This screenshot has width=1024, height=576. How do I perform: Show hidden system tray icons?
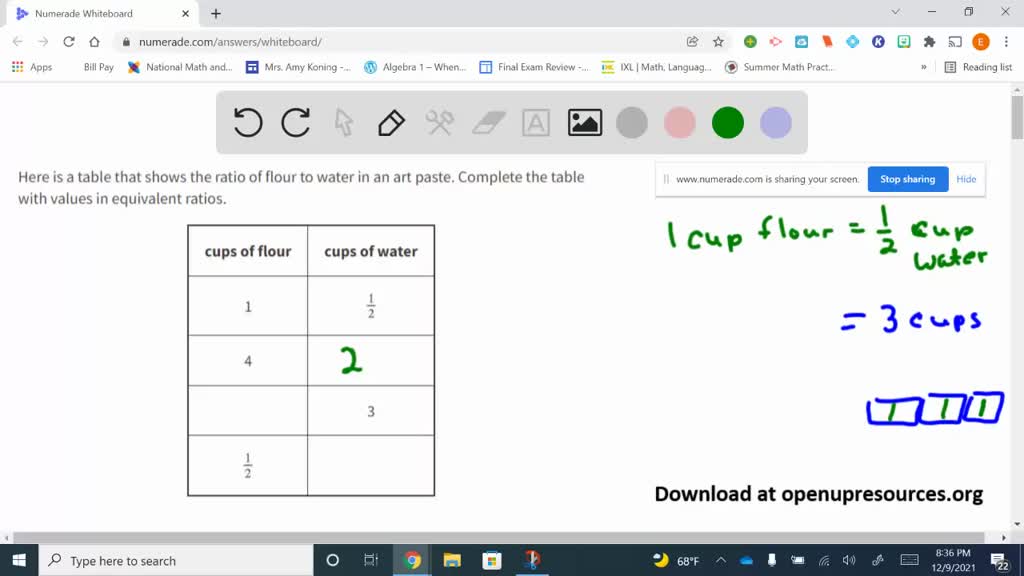[x=721, y=560]
